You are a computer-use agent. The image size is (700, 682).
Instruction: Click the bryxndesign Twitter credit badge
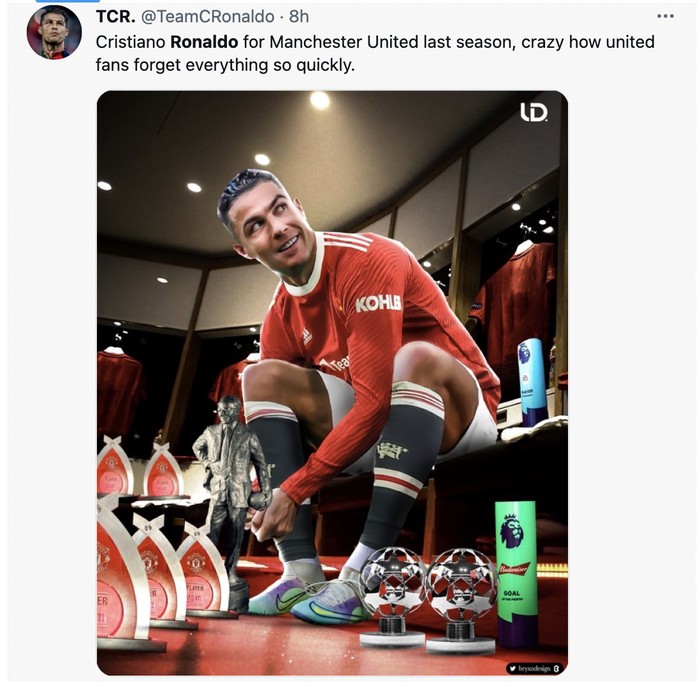pyautogui.click(x=534, y=668)
